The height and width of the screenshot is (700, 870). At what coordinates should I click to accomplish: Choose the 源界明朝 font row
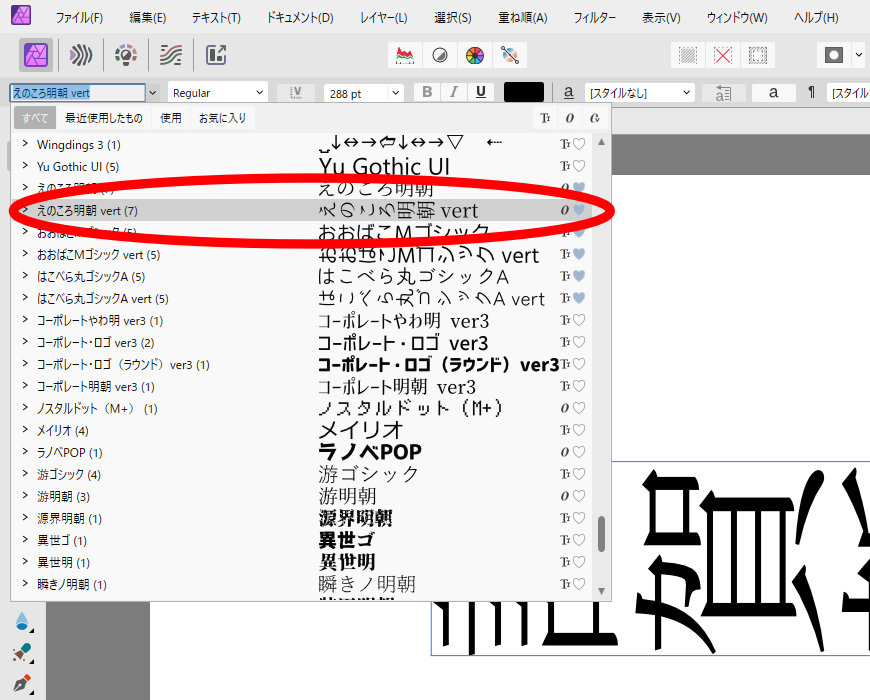[x=301, y=518]
